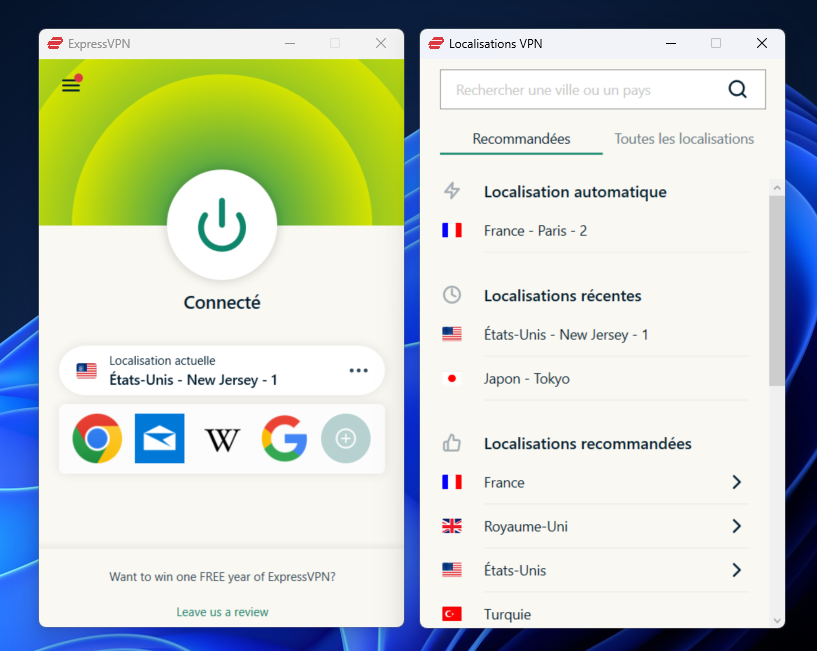Launch Chrome from the ExpressVPN shortcuts

coord(97,438)
